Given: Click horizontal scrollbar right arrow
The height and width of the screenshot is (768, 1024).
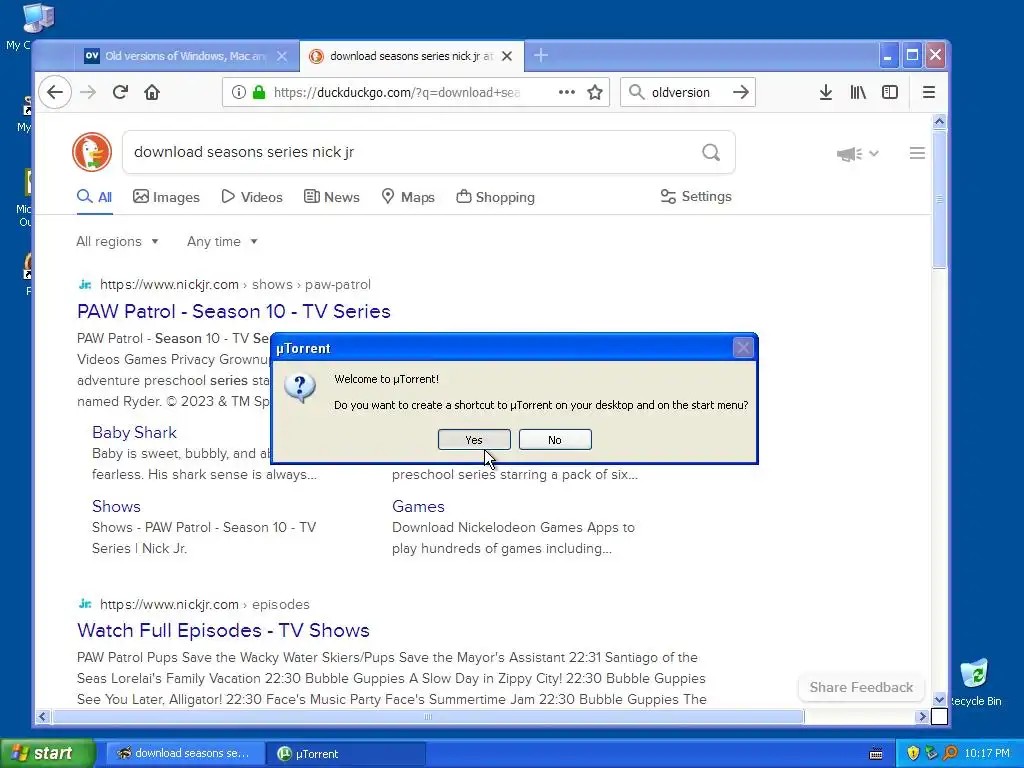Looking at the screenshot, I should [x=922, y=717].
